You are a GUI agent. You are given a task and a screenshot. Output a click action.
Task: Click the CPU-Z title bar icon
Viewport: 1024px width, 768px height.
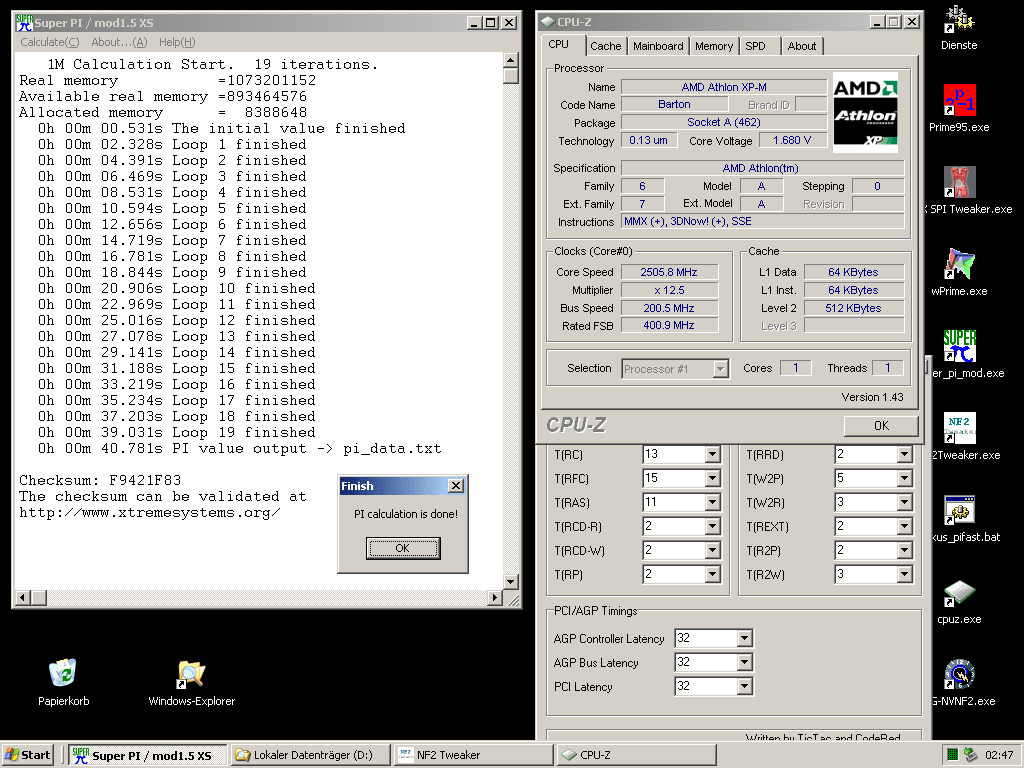pos(547,22)
